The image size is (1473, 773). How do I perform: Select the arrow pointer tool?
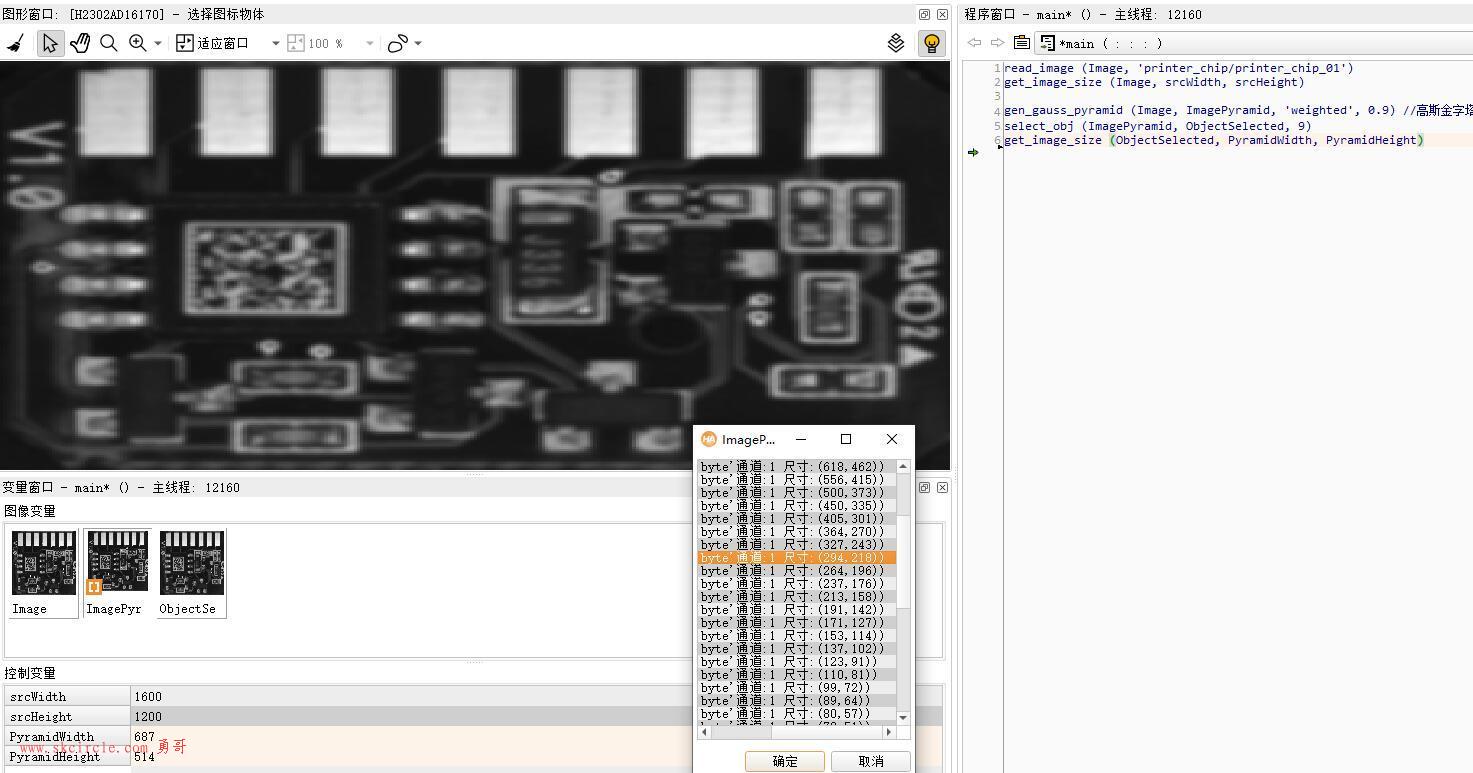point(49,43)
